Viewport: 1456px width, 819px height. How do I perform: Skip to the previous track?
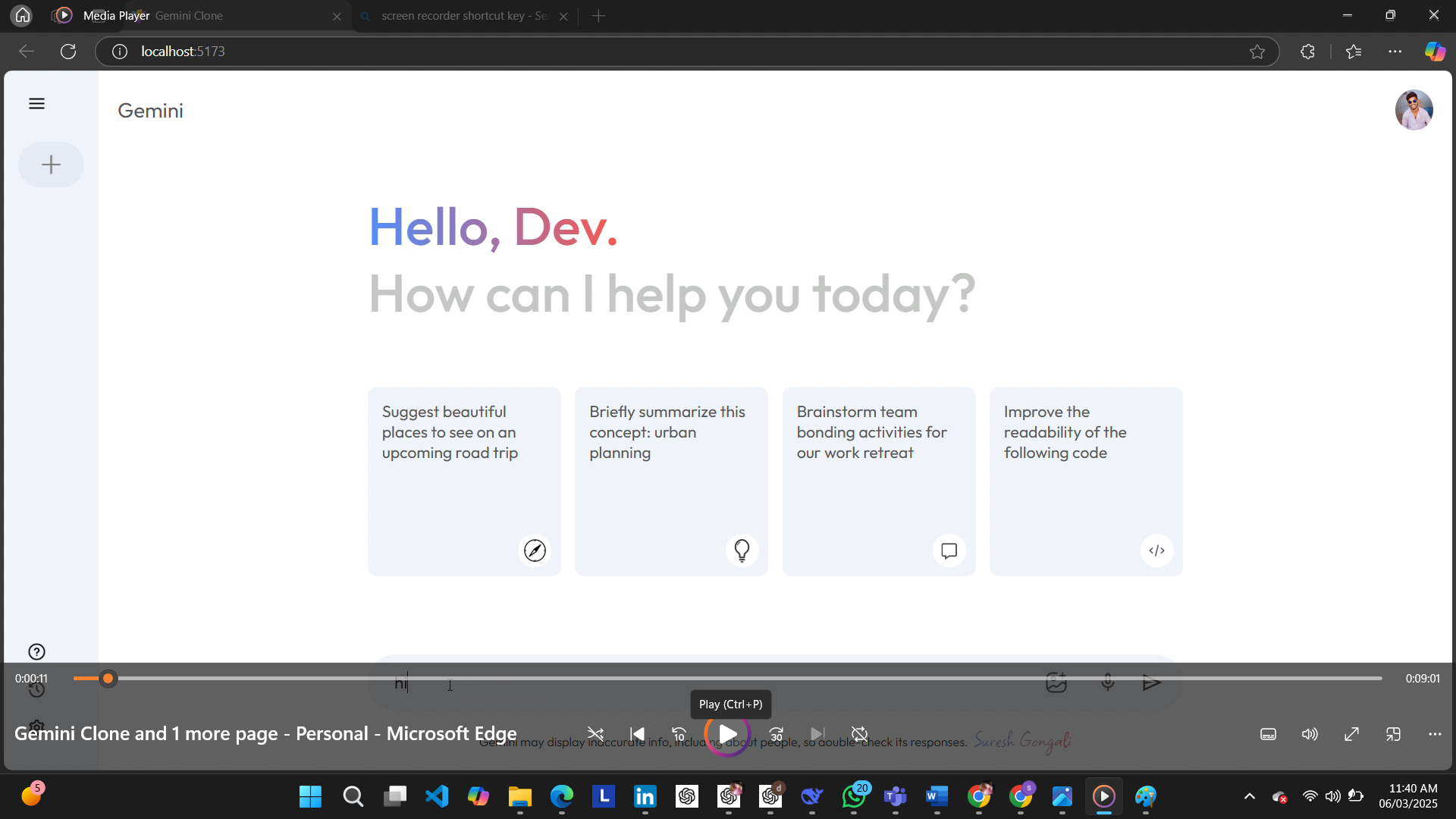coord(638,734)
